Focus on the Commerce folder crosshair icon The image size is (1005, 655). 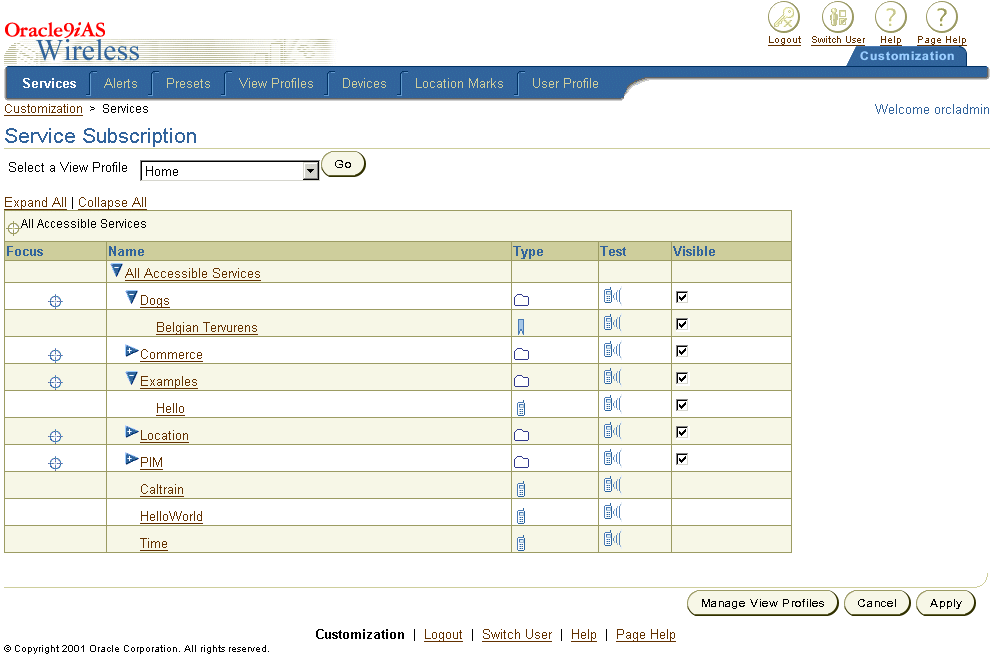56,355
